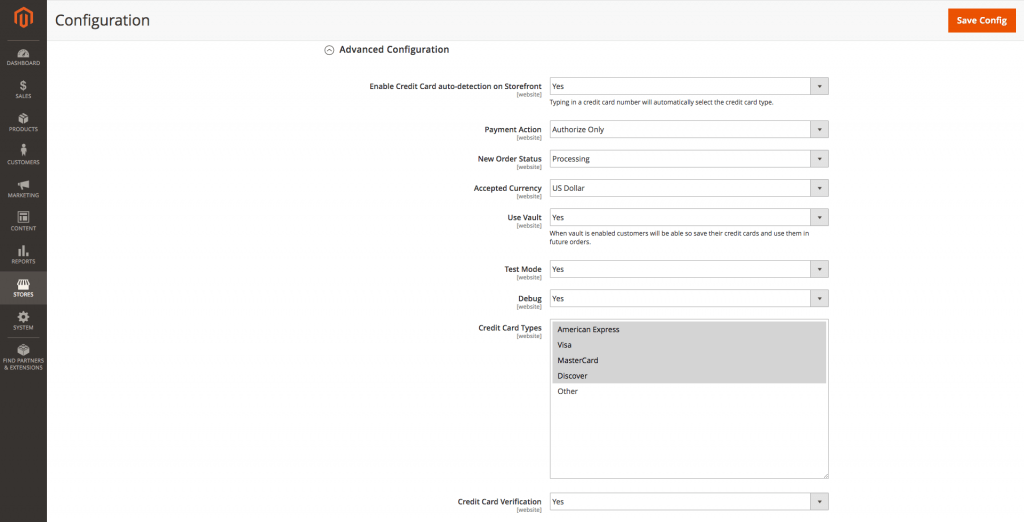Open the Dashboard sidebar icon
The image size is (1024, 522).
coord(23,57)
